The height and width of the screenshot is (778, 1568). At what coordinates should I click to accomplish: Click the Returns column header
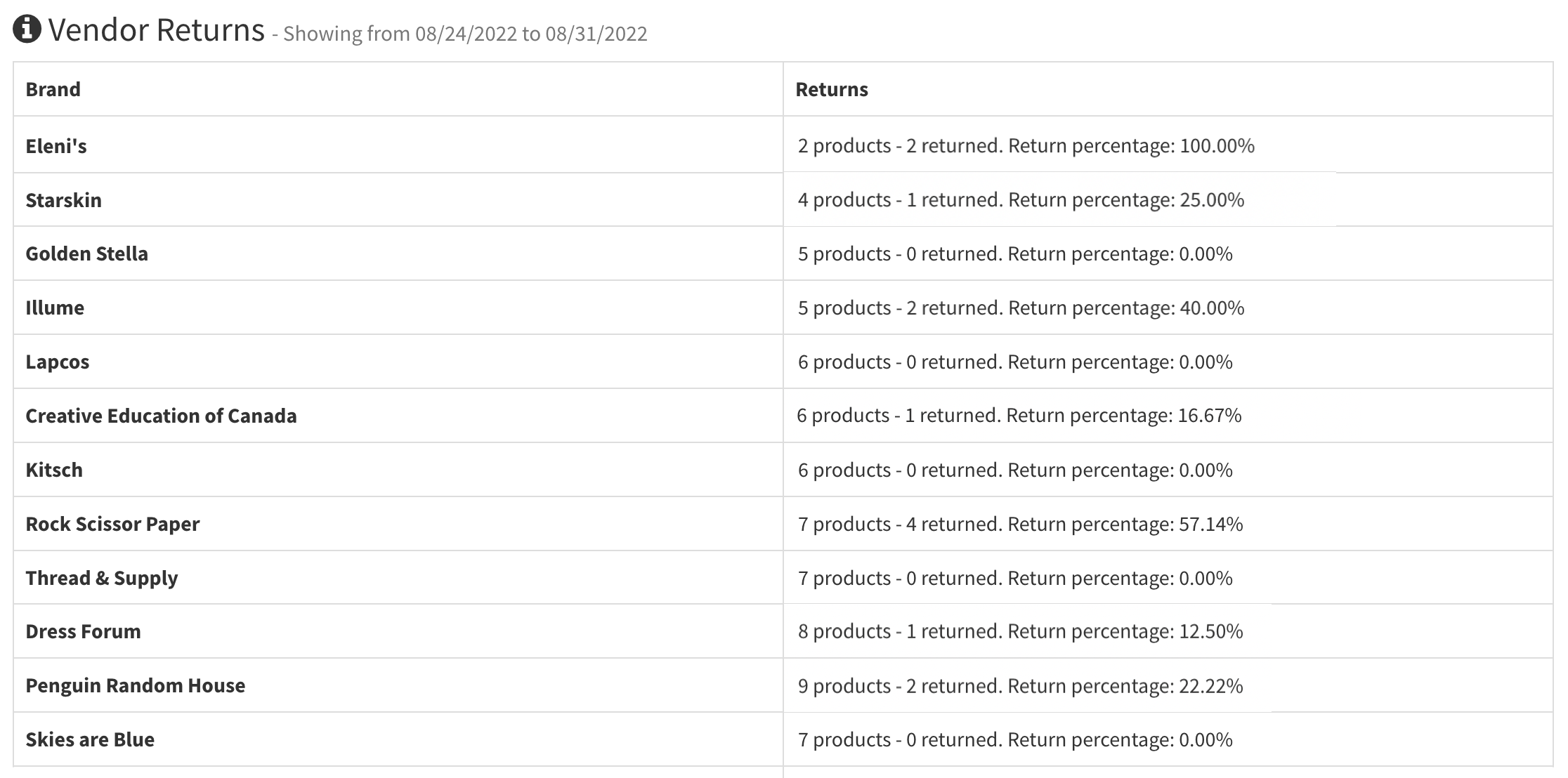(832, 89)
